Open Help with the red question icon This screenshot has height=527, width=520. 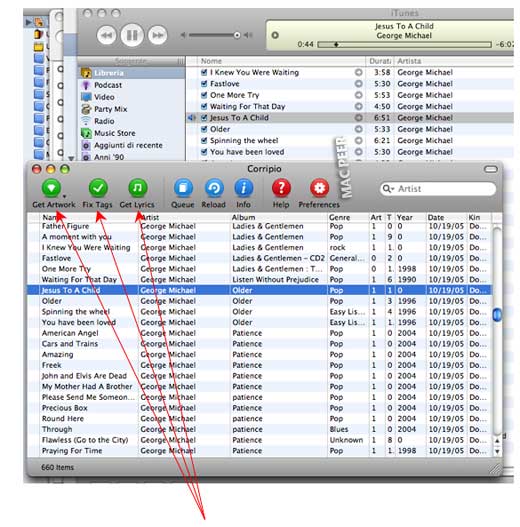281,188
